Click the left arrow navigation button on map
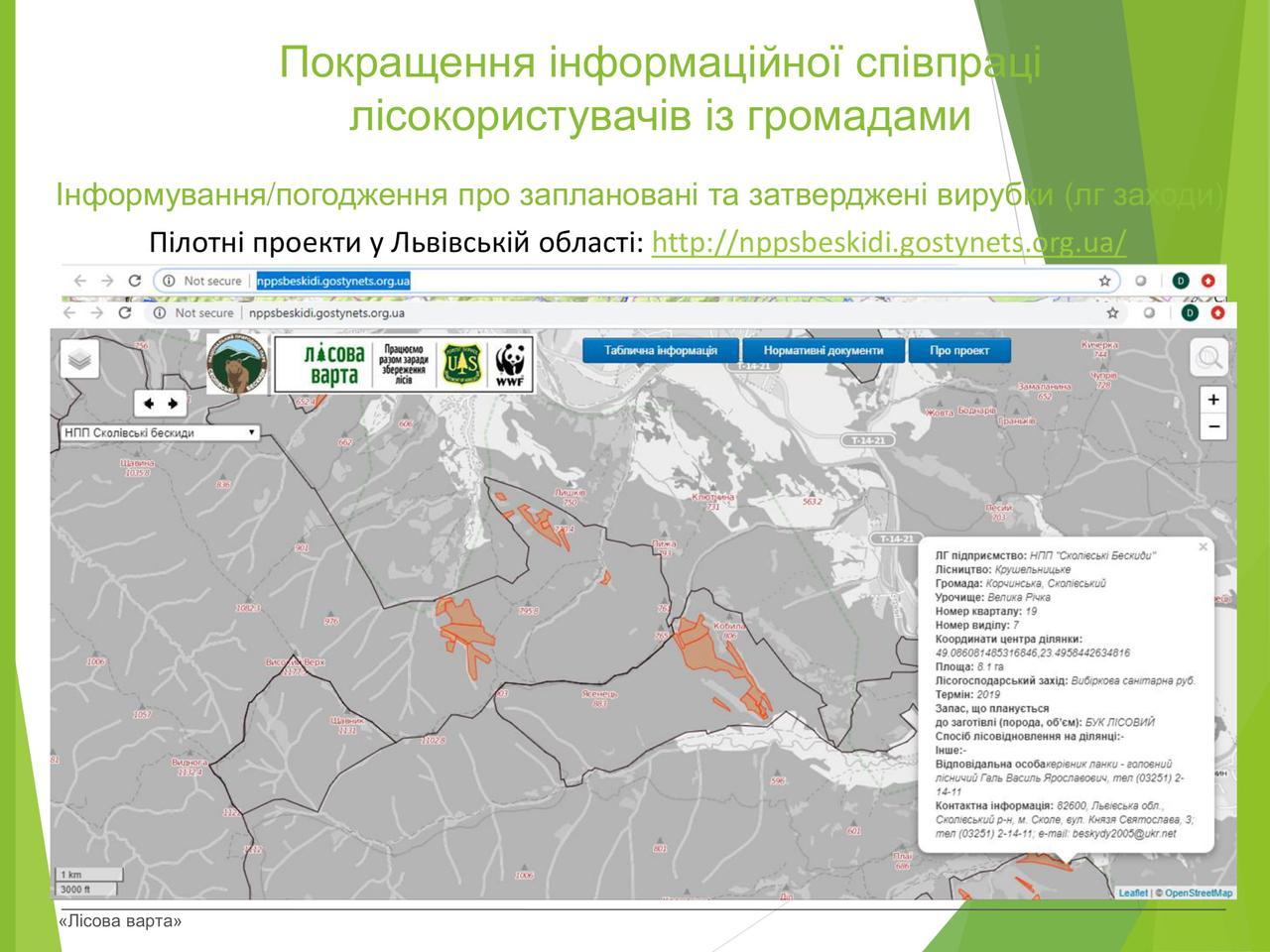Viewport: 1270px width, 952px height. 150,404
